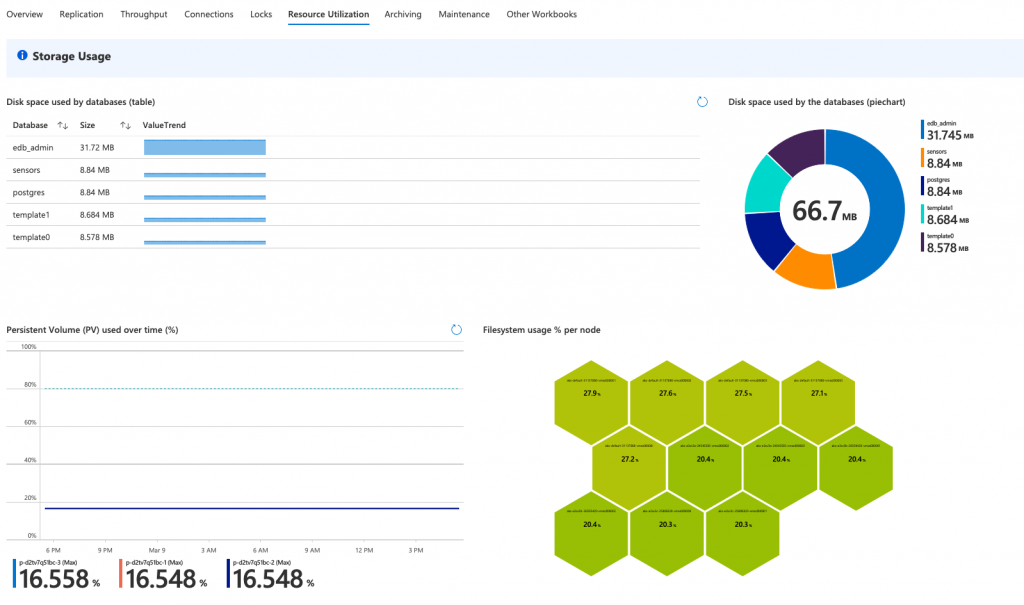Switch to the Replication tab

click(81, 15)
